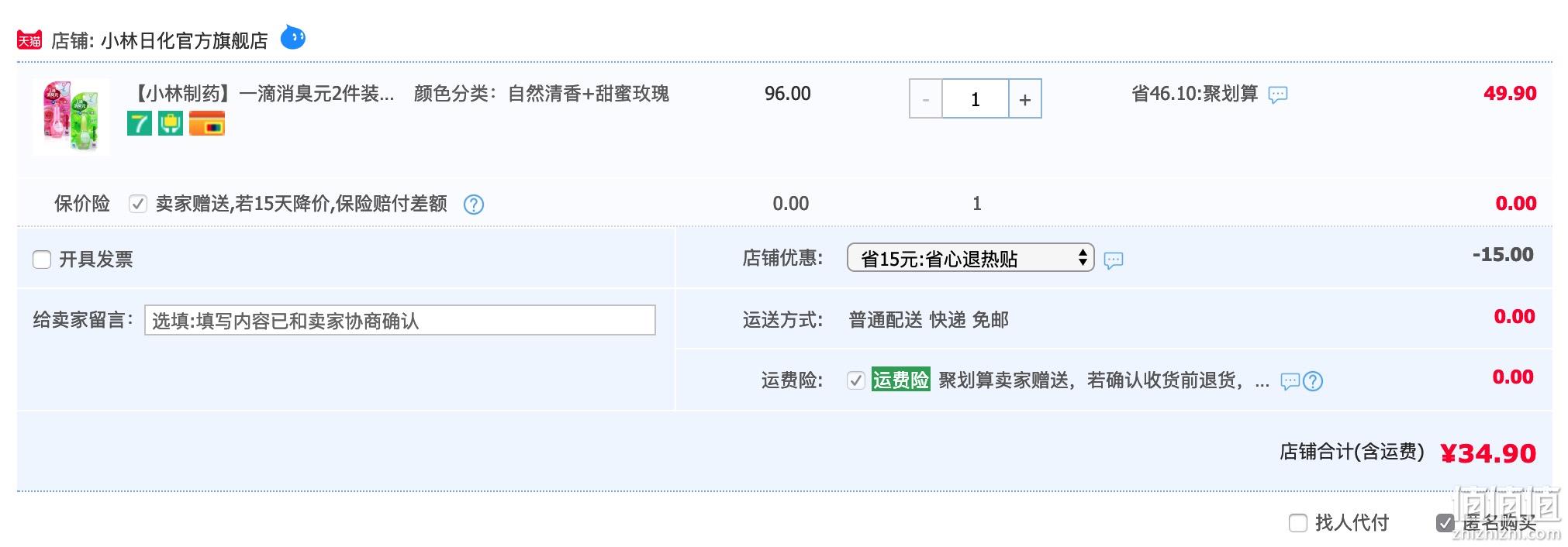Open the 聚划算 discount info bubble

click(x=1277, y=95)
